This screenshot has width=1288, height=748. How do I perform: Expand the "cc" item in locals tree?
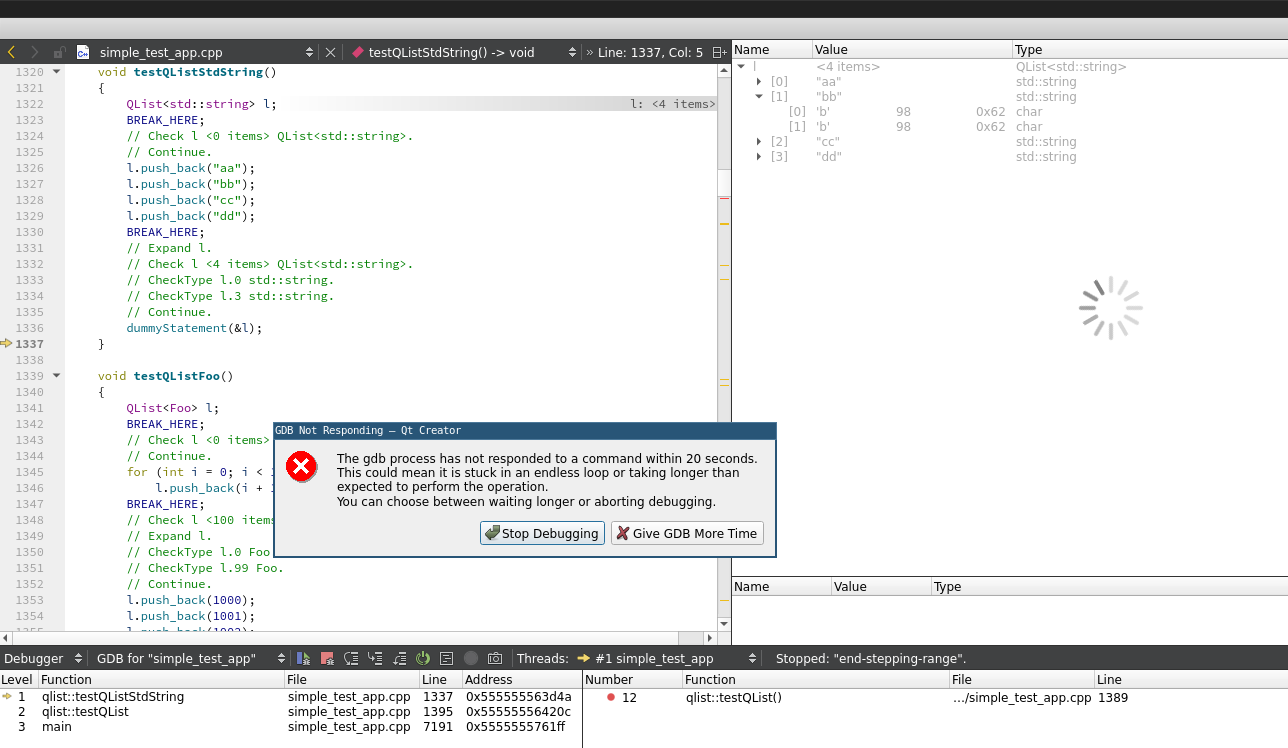coord(759,142)
